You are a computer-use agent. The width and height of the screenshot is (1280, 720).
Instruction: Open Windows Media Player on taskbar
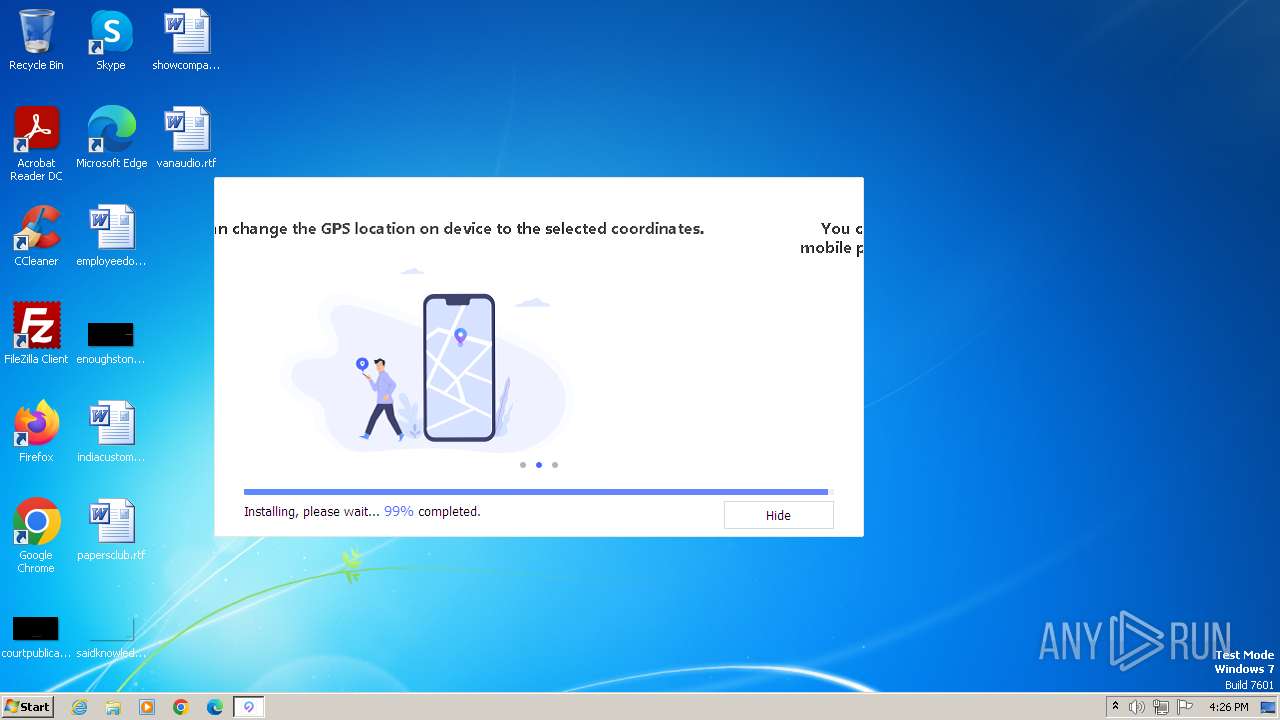[147, 707]
